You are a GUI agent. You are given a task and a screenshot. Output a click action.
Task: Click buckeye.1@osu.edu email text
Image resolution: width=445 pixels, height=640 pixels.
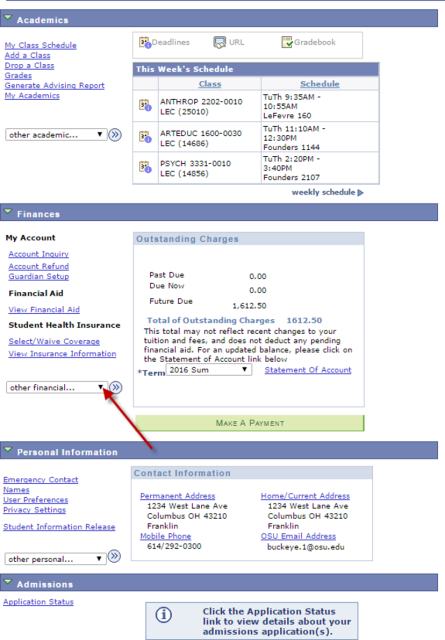[x=306, y=547]
